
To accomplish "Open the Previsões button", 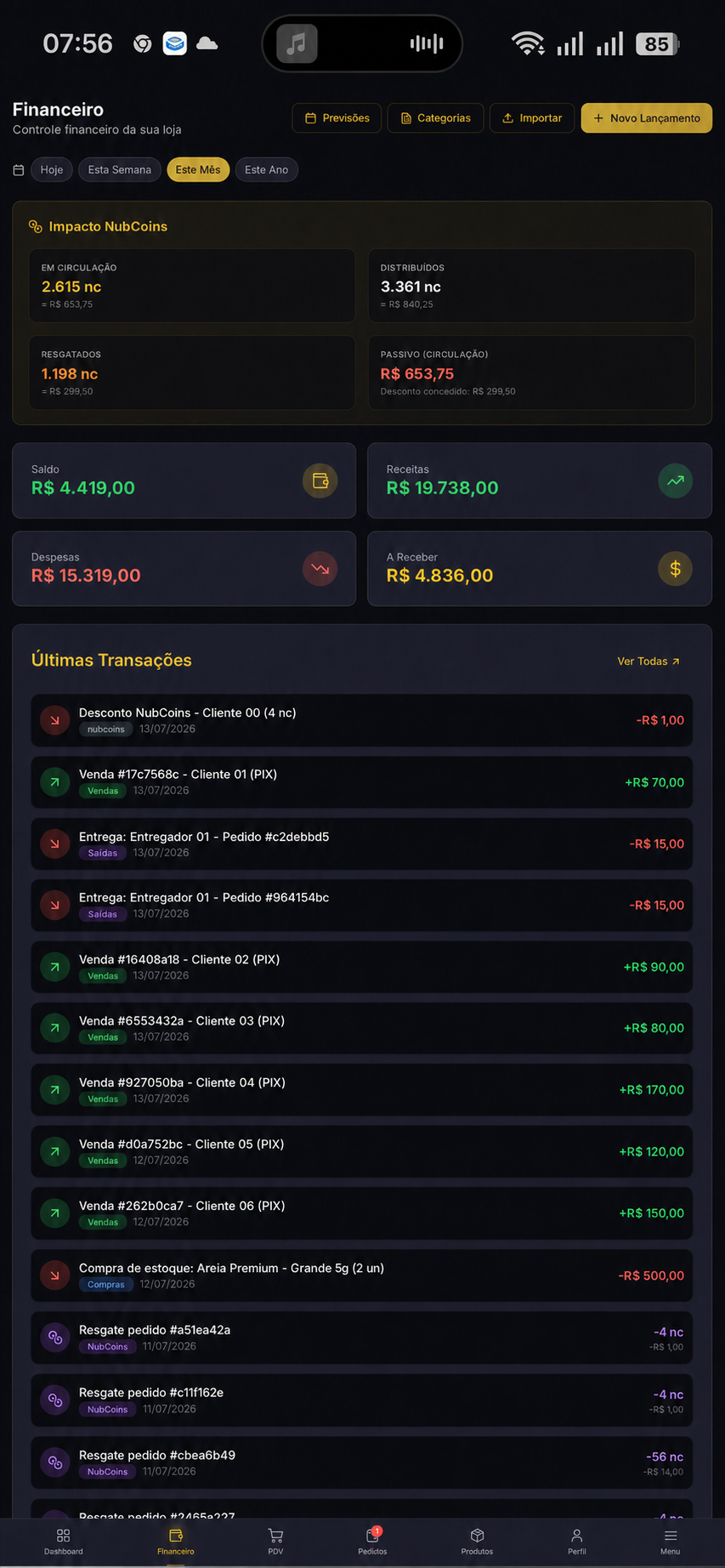I will point(337,118).
